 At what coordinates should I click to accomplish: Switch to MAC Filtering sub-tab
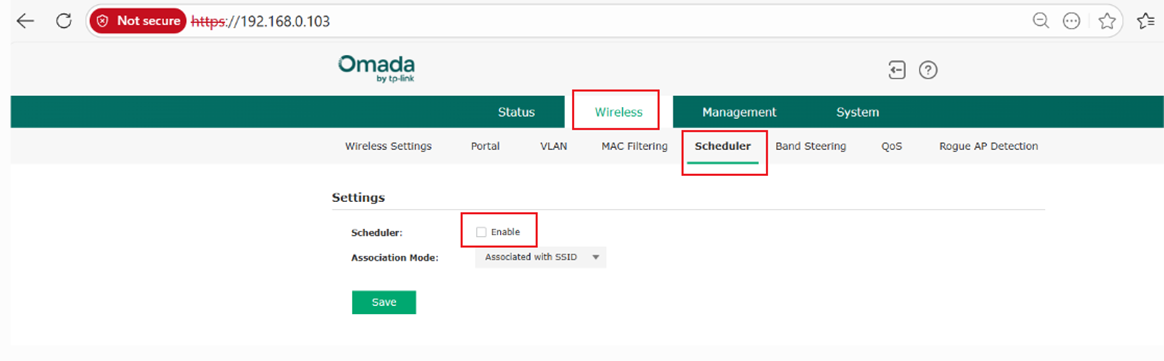click(634, 146)
